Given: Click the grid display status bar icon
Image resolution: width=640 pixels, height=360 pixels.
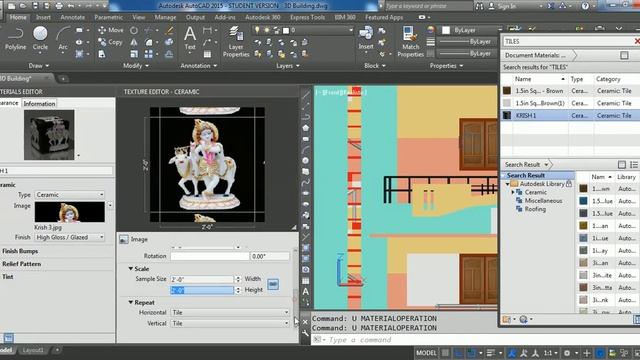Looking at the screenshot, I should pos(445,353).
